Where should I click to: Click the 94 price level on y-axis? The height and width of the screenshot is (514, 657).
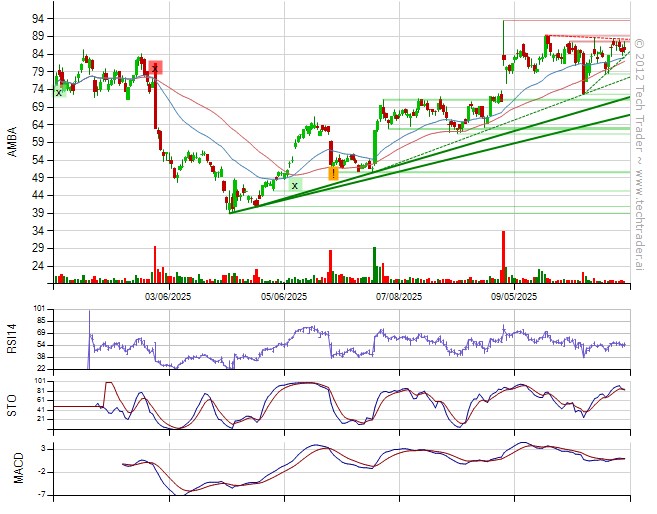point(35,19)
